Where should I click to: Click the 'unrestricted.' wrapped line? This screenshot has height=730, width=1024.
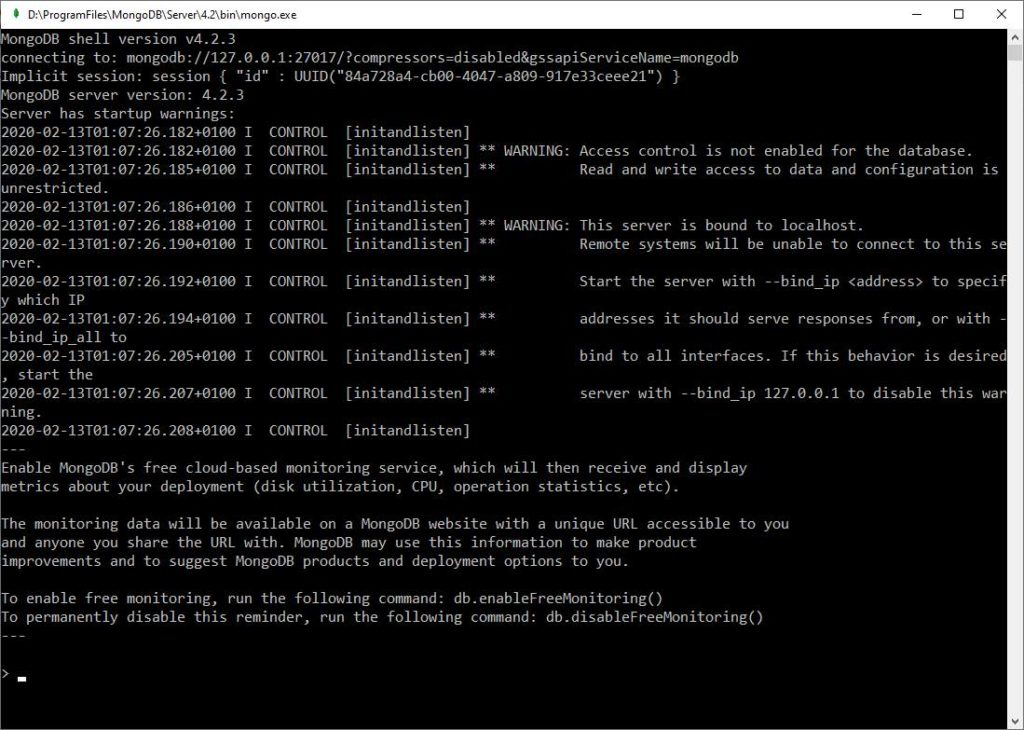tap(55, 188)
